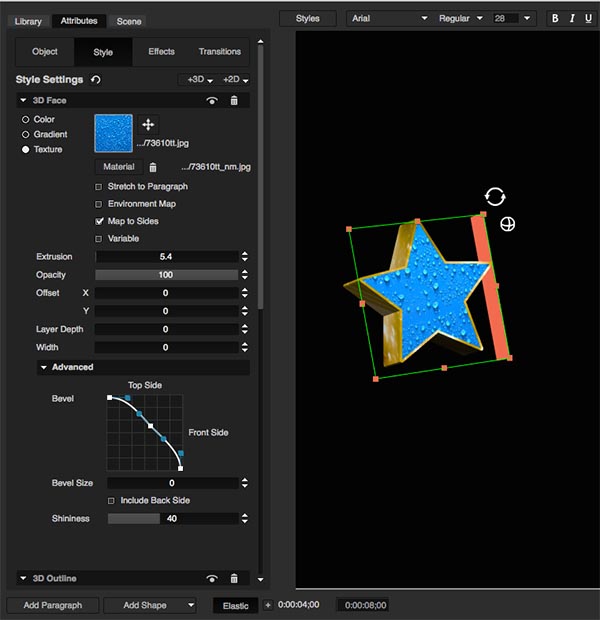Click the rotate handle above the star
This screenshot has height=620, width=600.
click(494, 196)
